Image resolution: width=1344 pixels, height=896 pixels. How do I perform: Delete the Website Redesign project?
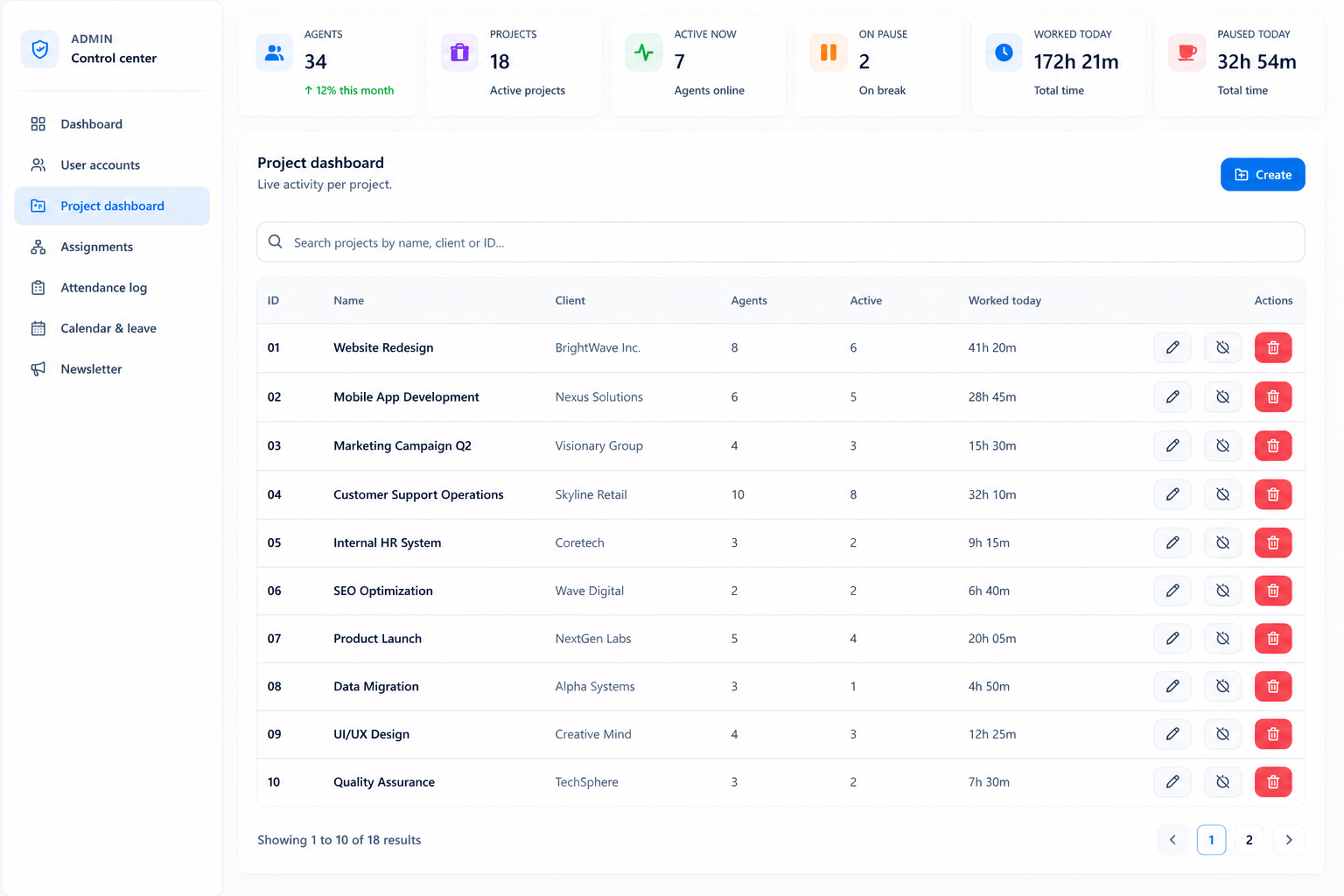coord(1273,347)
